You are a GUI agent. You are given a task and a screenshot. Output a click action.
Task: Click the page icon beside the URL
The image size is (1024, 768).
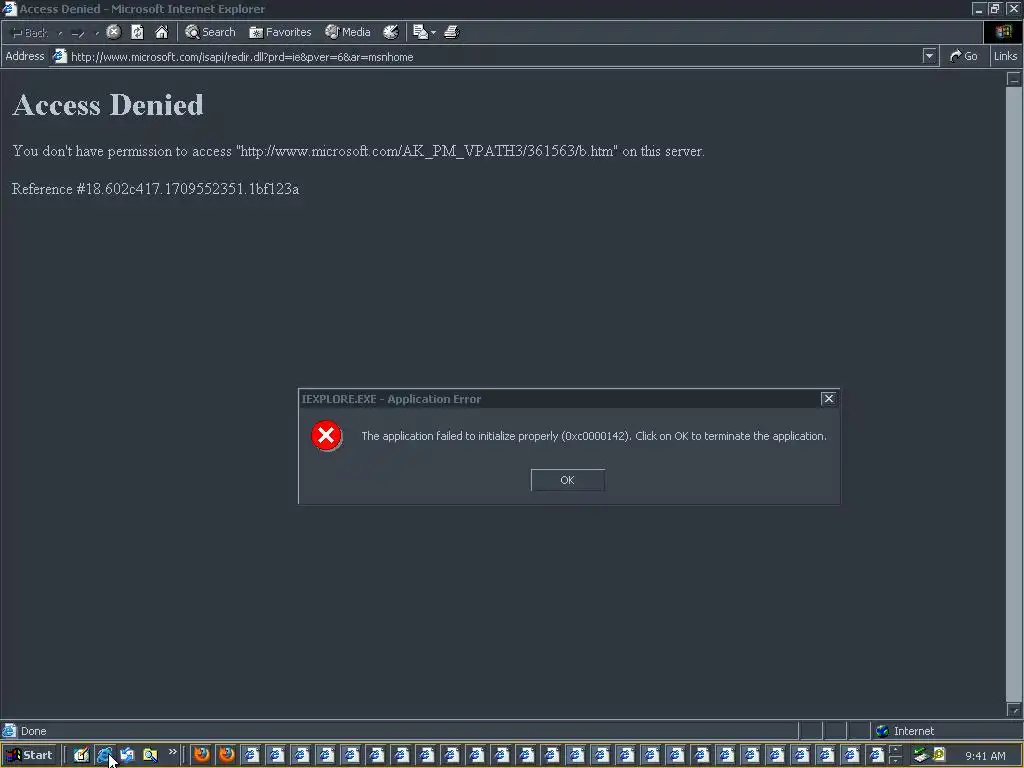coord(59,56)
